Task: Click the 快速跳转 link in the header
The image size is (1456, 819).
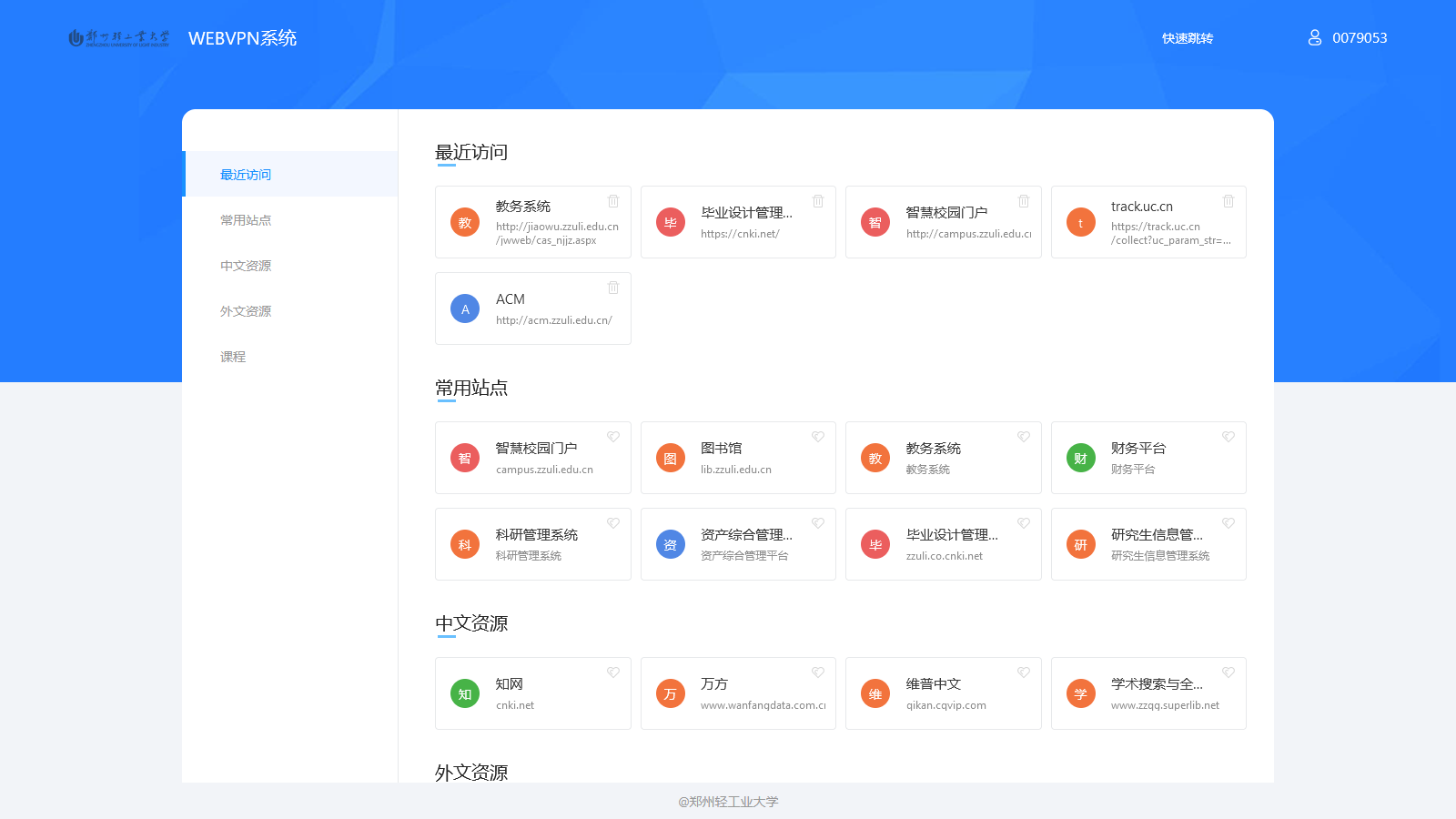Action: click(1186, 37)
